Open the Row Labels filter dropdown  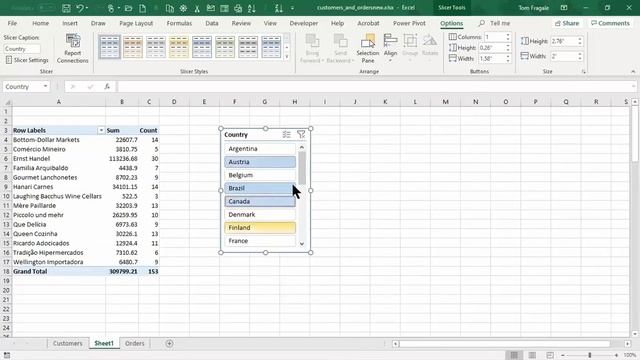click(x=101, y=130)
